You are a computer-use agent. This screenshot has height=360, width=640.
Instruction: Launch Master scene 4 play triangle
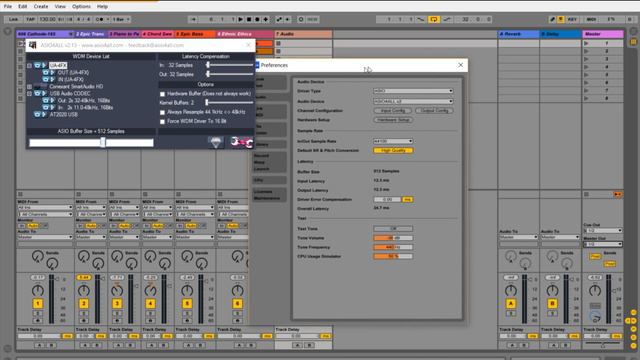click(x=587, y=67)
